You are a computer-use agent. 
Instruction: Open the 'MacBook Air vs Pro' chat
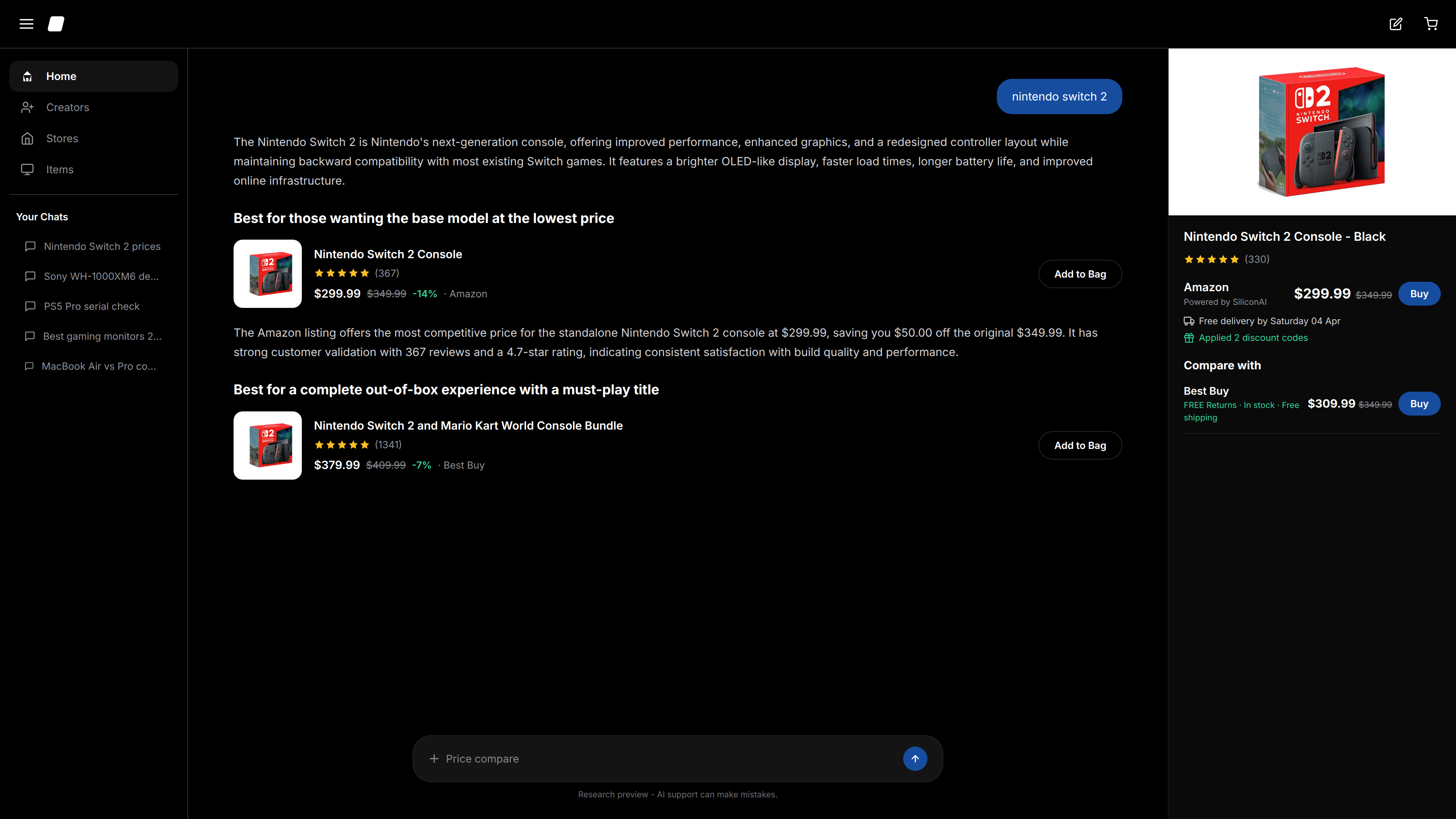[98, 366]
